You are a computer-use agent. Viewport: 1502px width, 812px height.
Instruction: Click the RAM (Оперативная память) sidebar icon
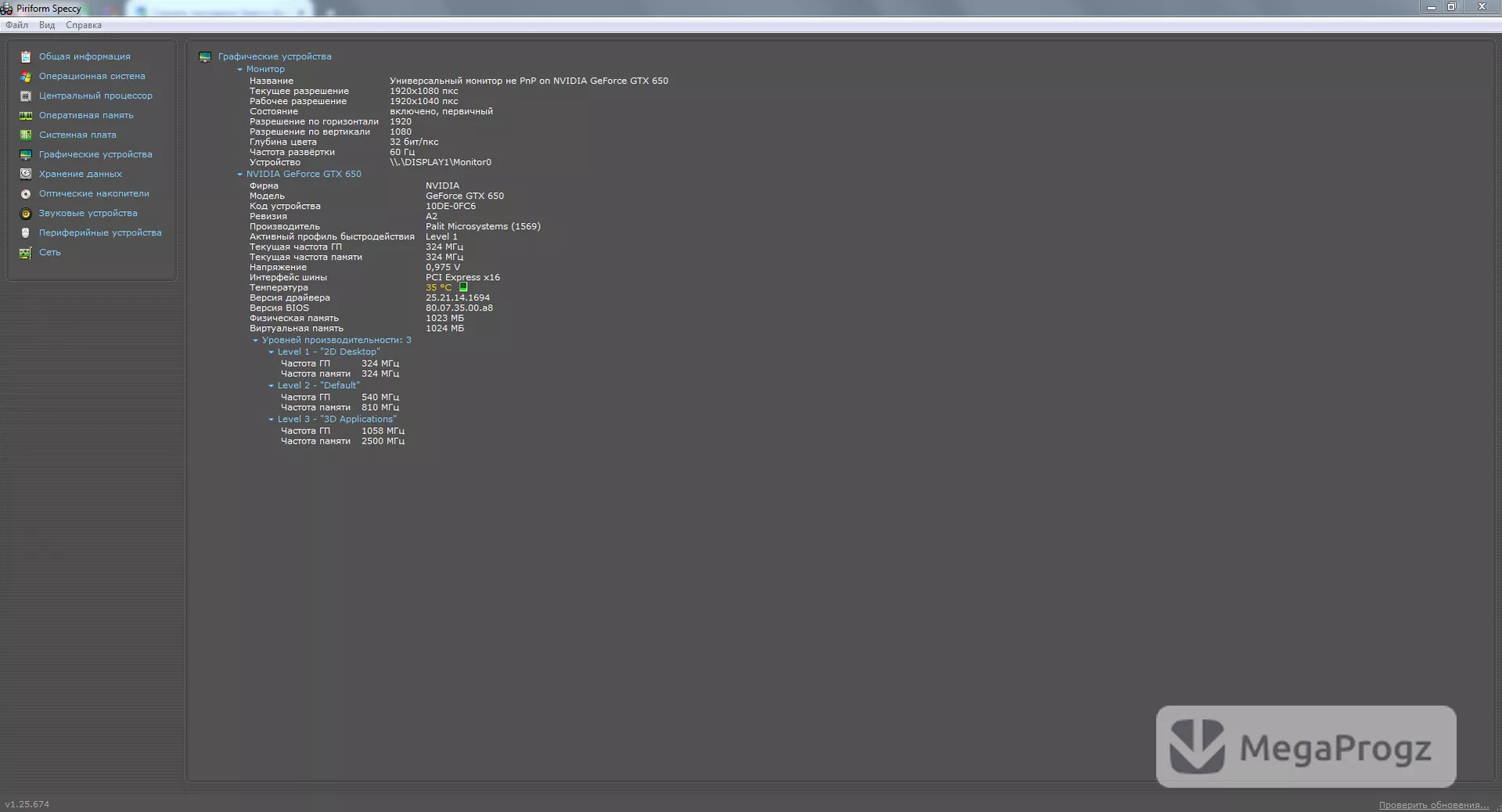click(x=26, y=115)
